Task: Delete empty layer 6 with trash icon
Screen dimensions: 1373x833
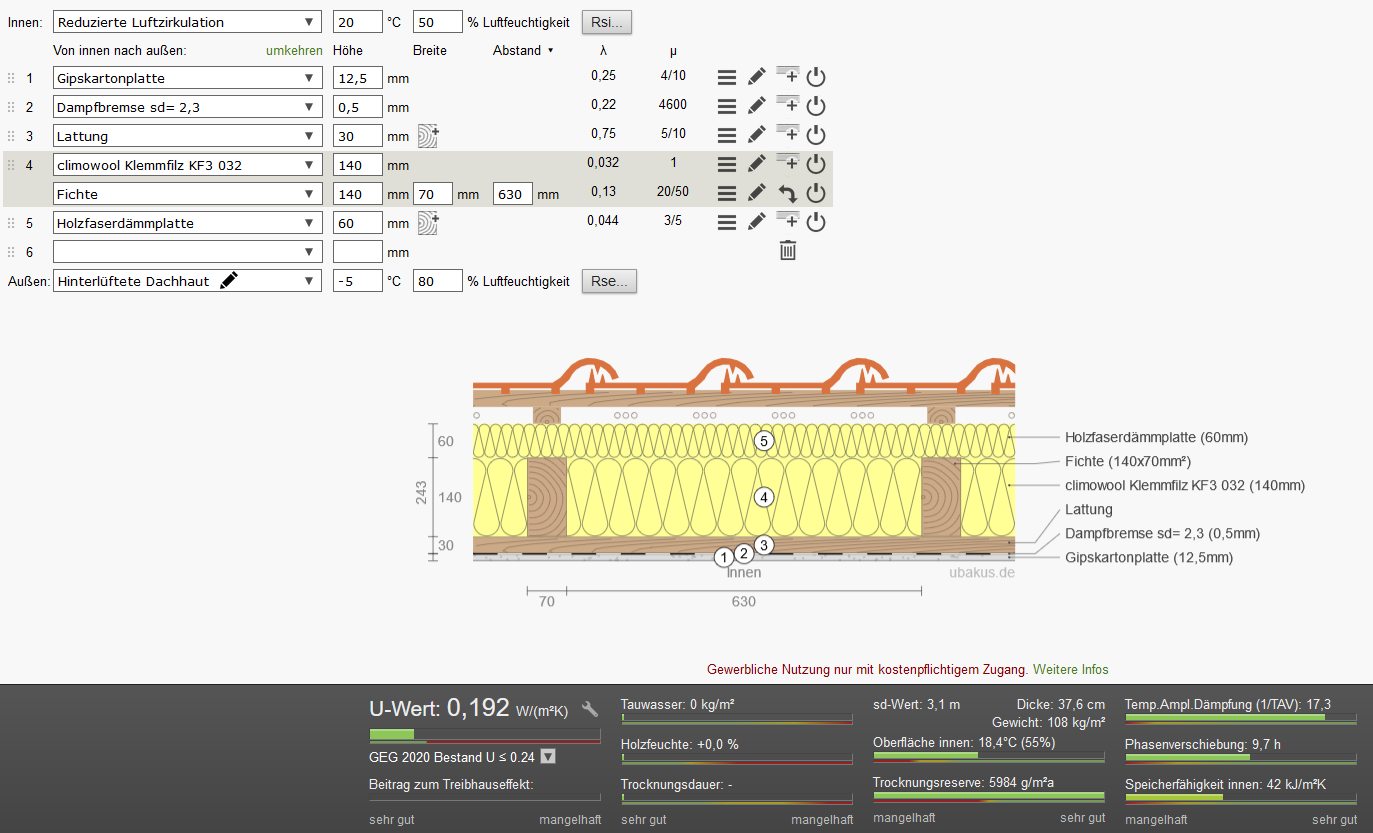Action: (788, 251)
